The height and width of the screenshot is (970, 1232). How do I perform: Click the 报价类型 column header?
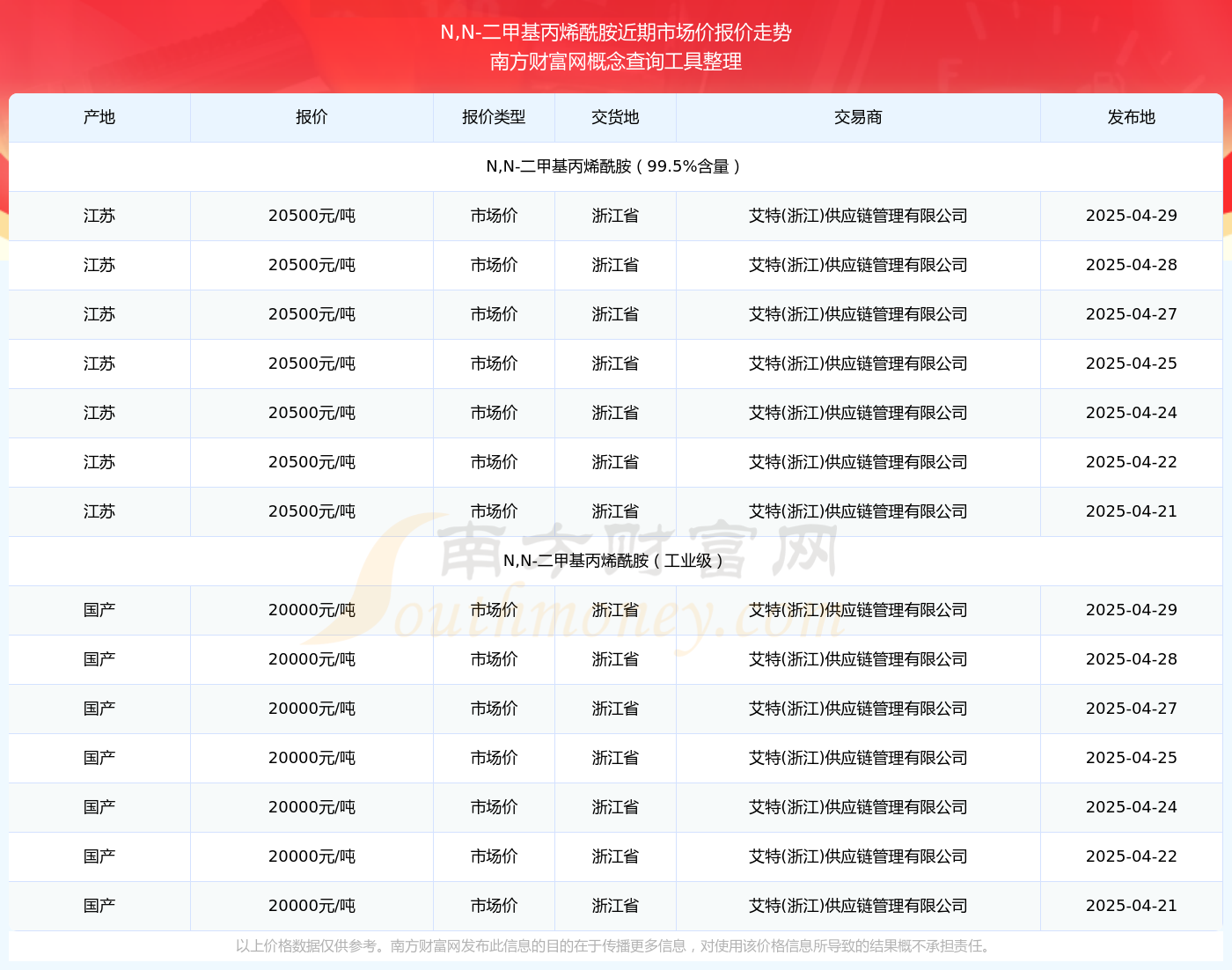coord(494,117)
